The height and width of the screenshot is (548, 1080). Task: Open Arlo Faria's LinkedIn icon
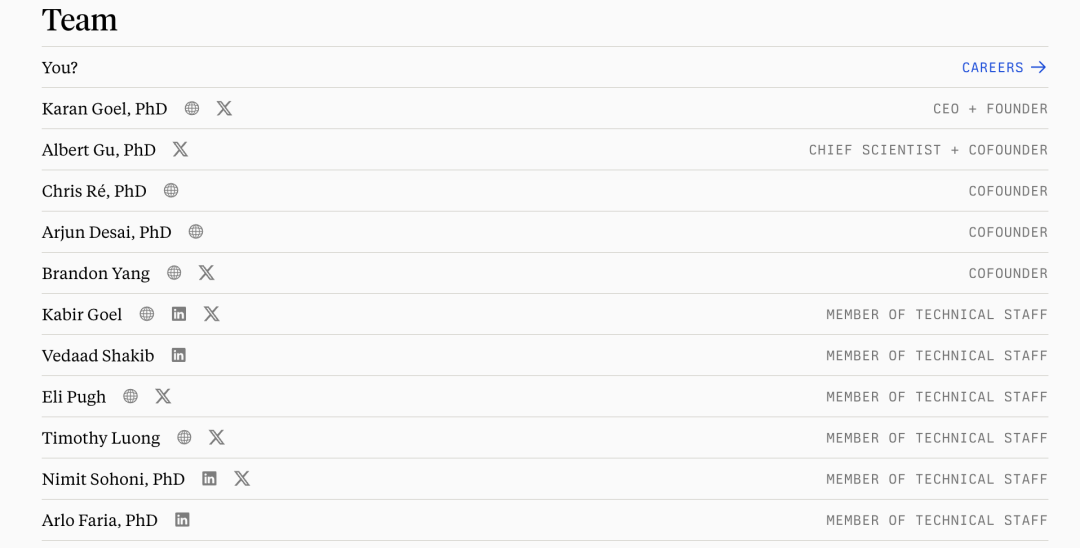click(x=182, y=519)
